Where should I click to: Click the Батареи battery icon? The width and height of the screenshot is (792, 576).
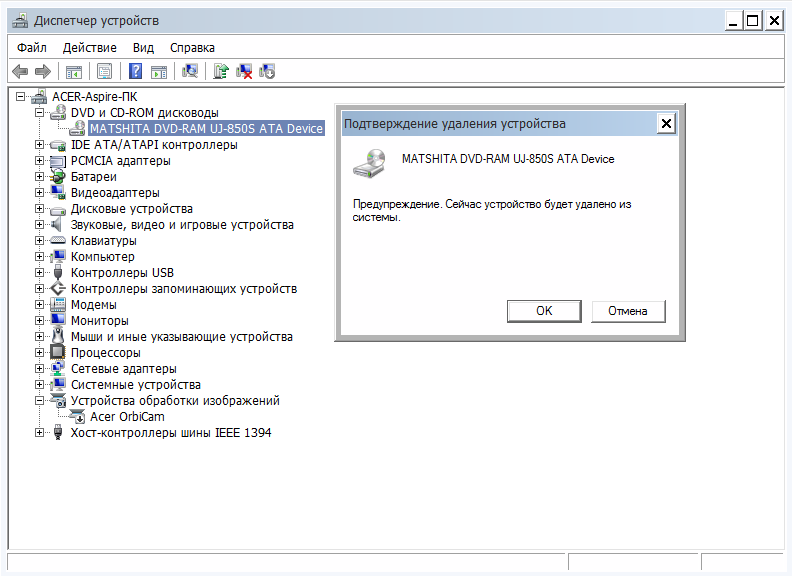tap(58, 176)
